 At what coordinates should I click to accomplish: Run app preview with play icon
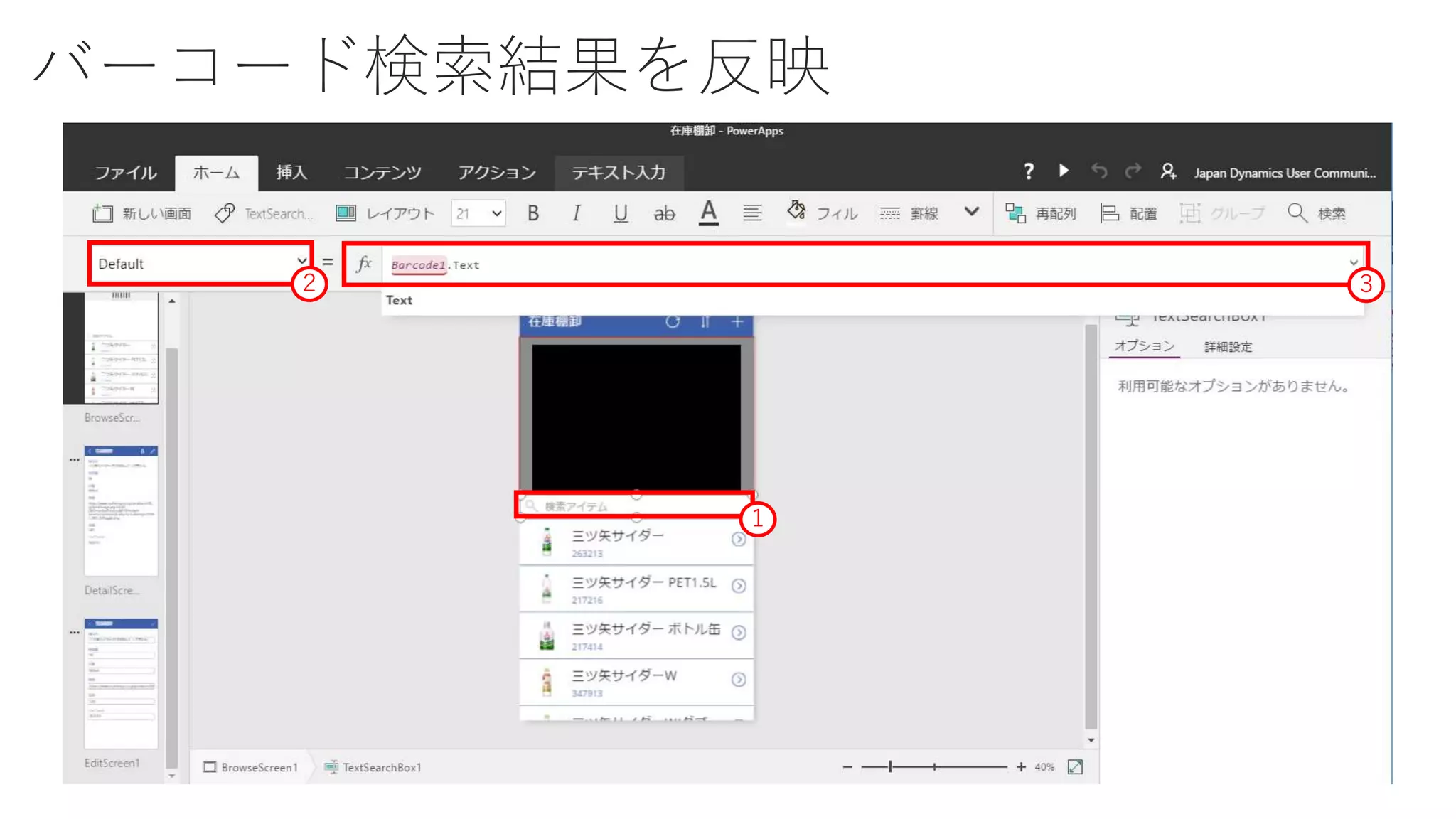pos(1064,171)
